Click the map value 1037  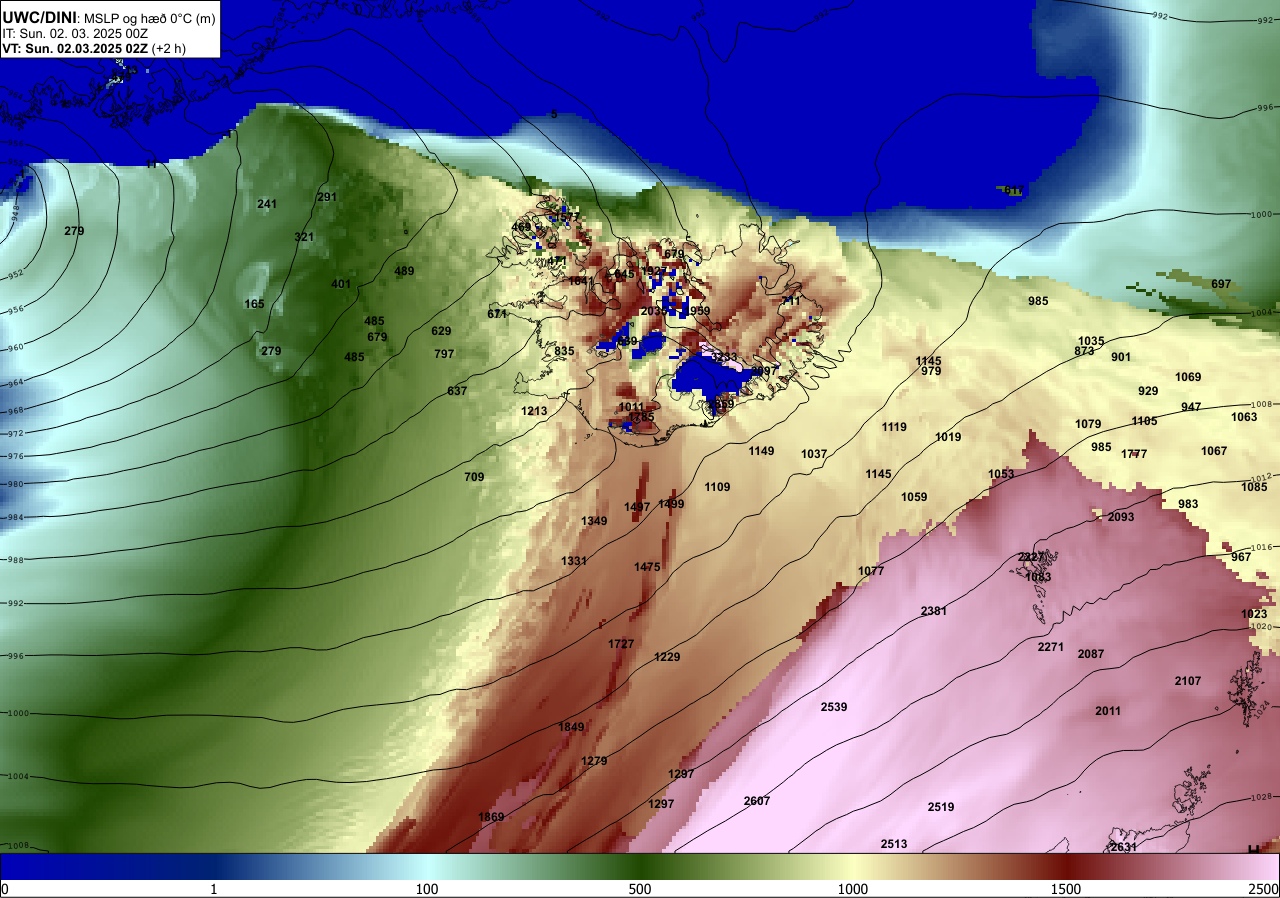[814, 454]
